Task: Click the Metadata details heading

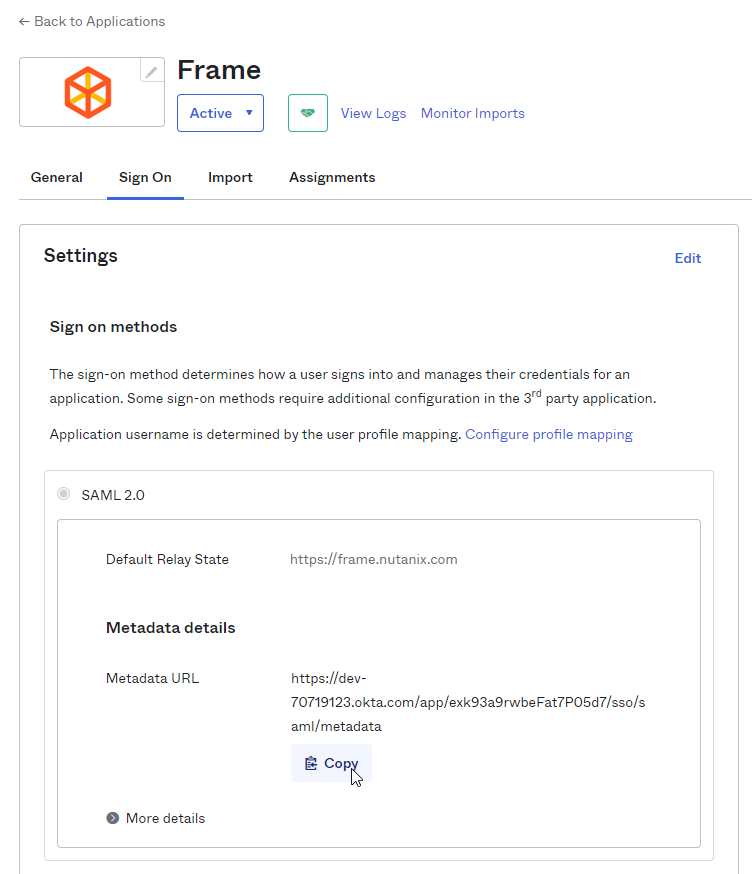Action: (x=171, y=628)
